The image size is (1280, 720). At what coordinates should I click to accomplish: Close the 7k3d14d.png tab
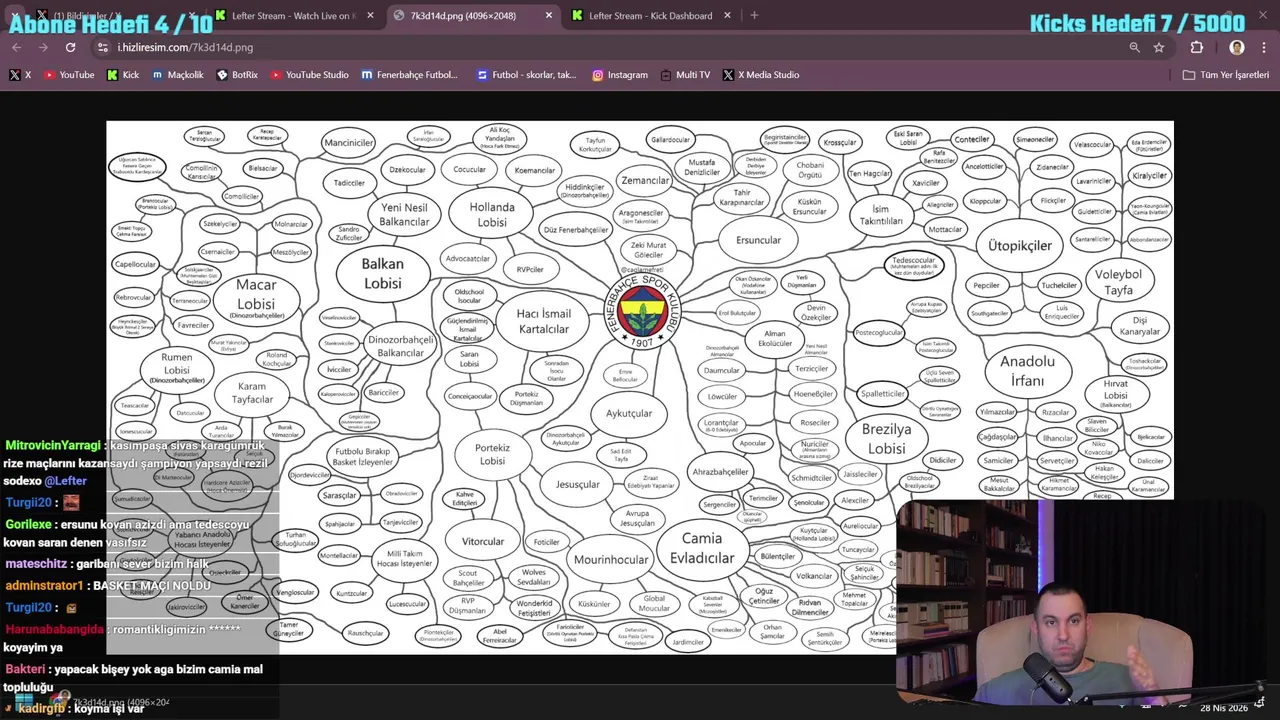(549, 15)
